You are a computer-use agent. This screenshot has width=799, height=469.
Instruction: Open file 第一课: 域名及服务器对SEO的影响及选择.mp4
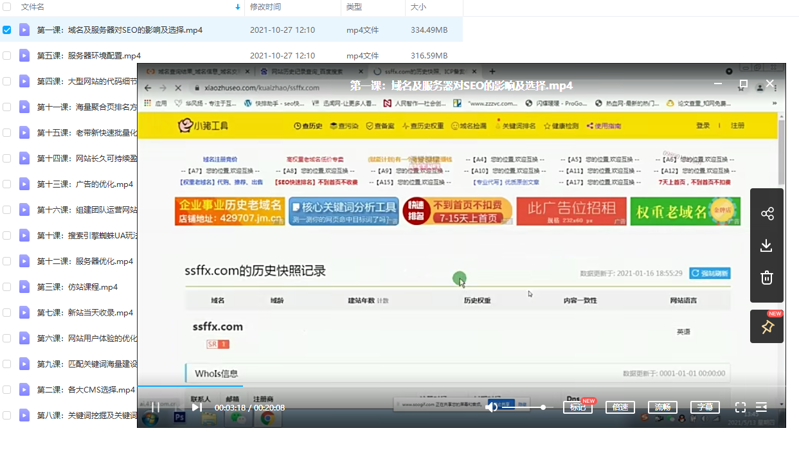click(x=120, y=30)
